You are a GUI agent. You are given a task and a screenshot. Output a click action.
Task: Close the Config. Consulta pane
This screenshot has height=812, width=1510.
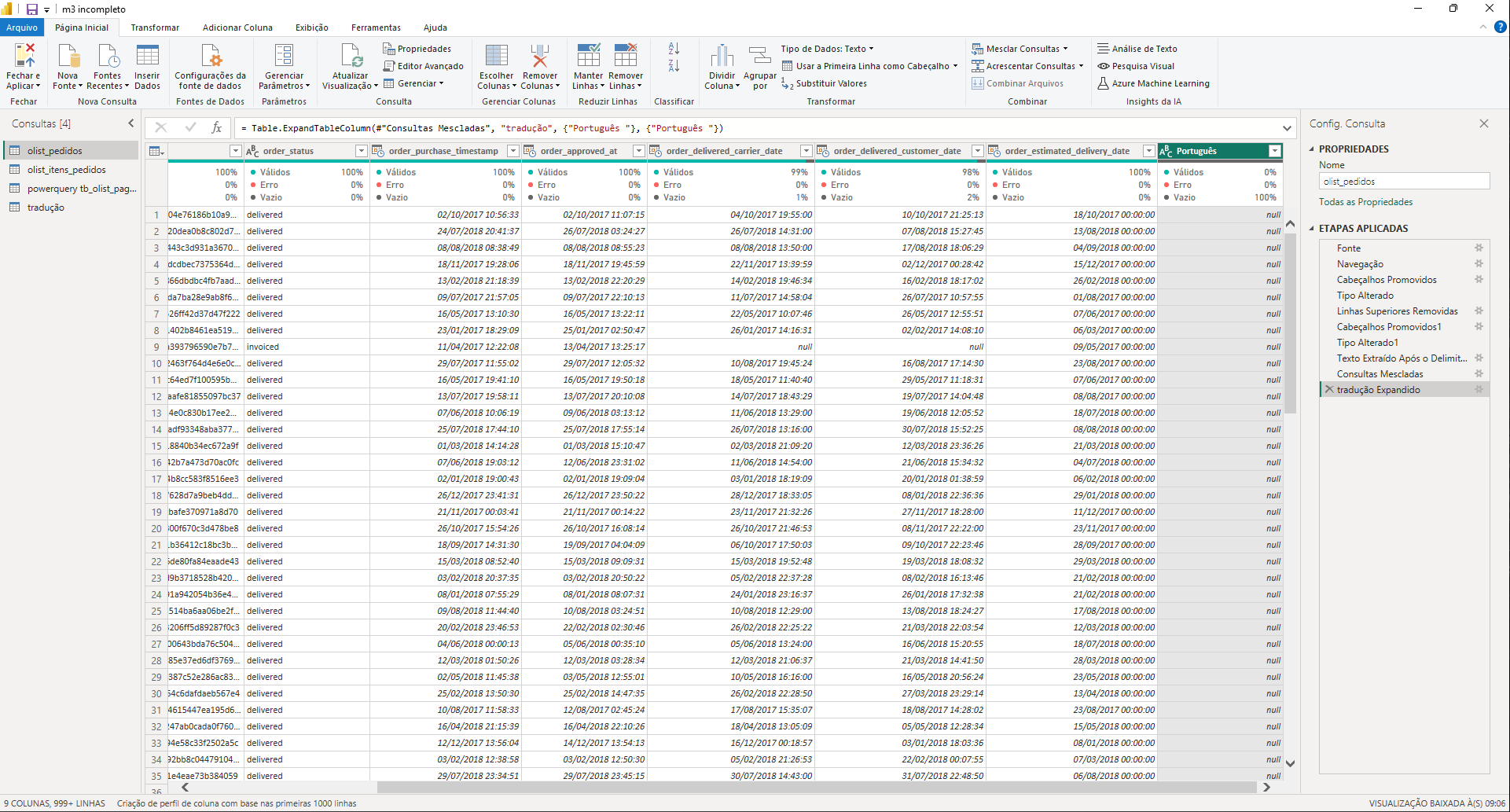(1484, 123)
